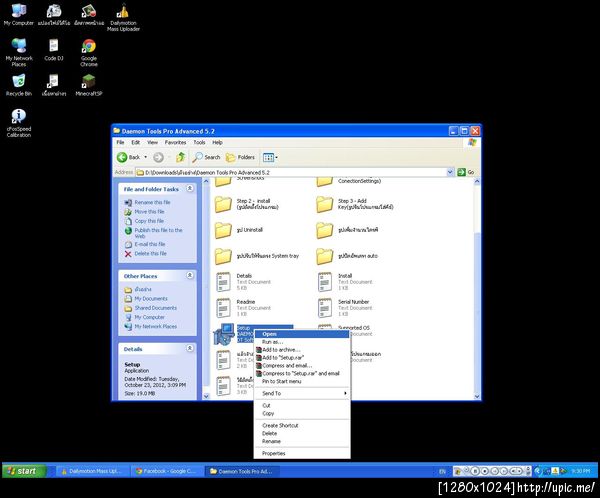The width and height of the screenshot is (600, 498).
Task: Choose Add to archive... in context menu
Action: 302,350
